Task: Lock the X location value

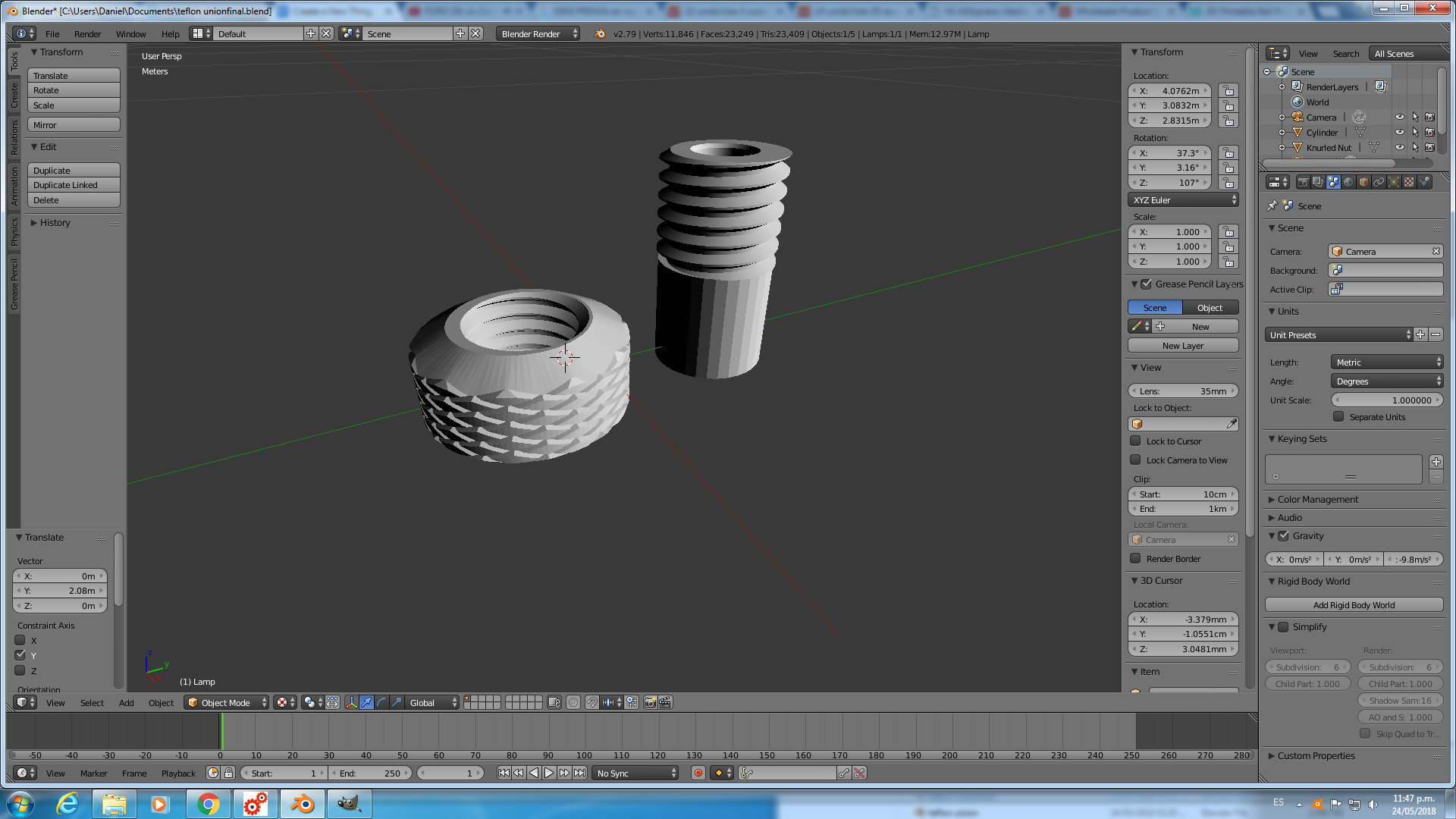Action: [1228, 91]
